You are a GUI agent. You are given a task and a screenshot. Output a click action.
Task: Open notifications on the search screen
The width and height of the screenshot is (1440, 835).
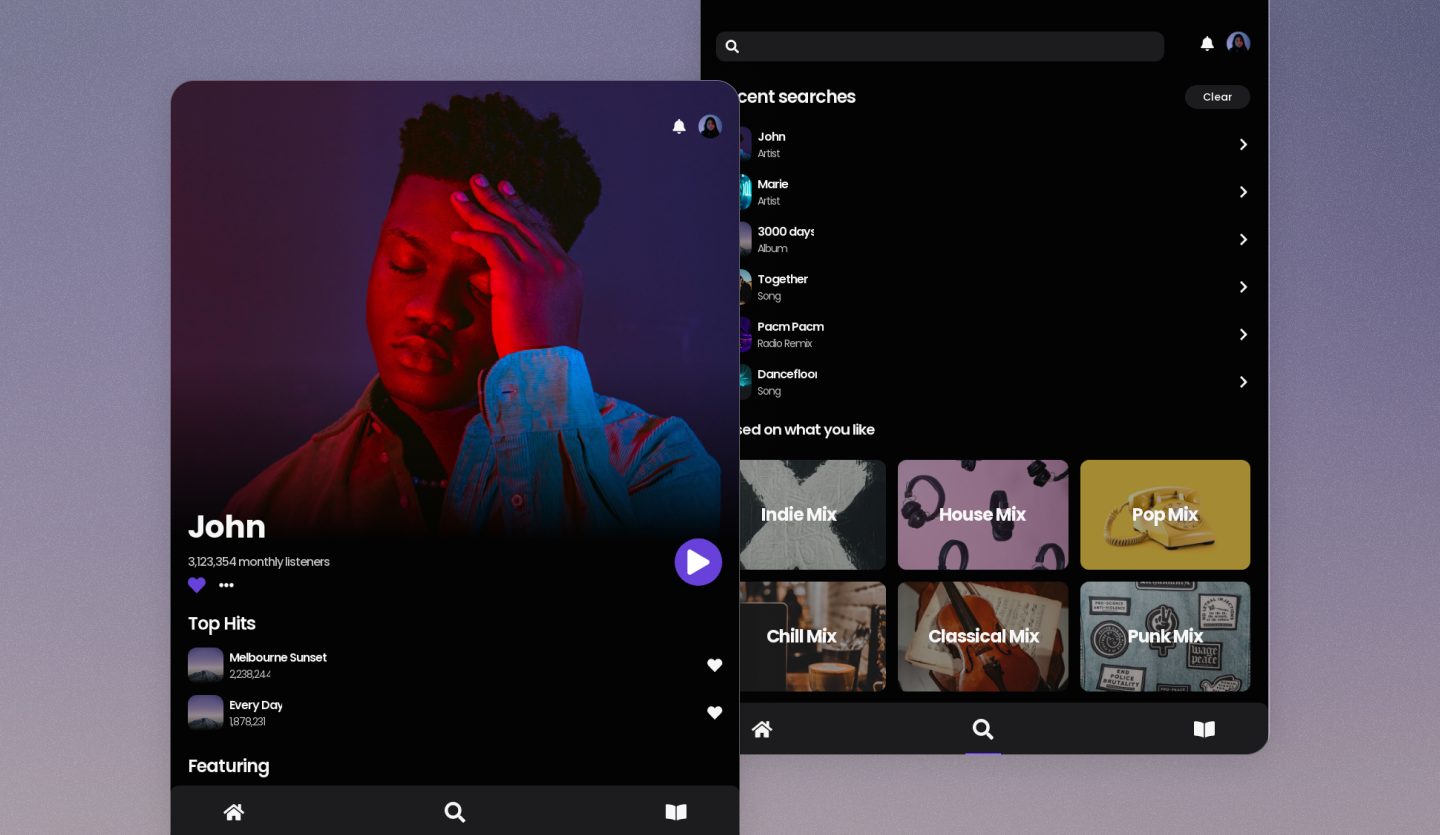click(1207, 43)
